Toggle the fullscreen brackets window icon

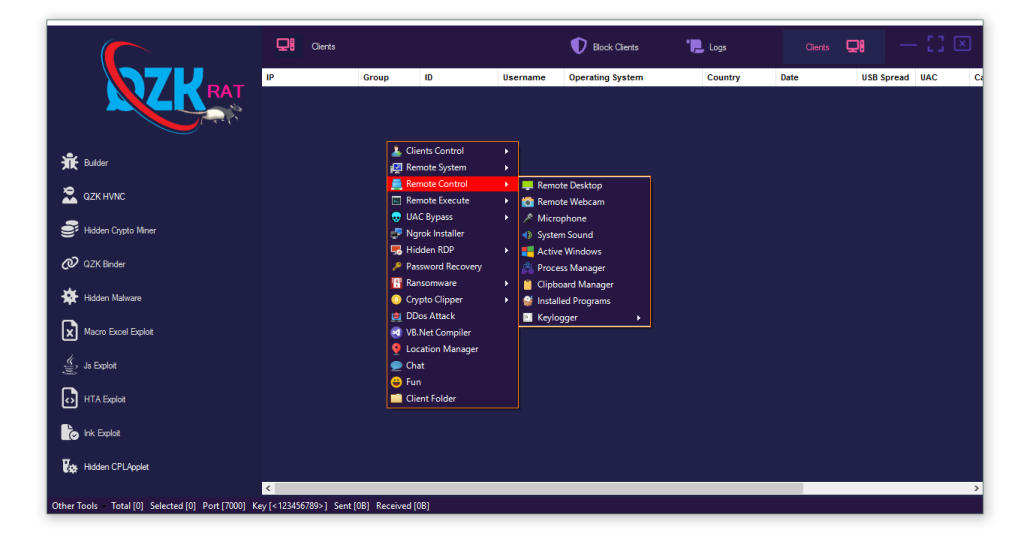(935, 44)
